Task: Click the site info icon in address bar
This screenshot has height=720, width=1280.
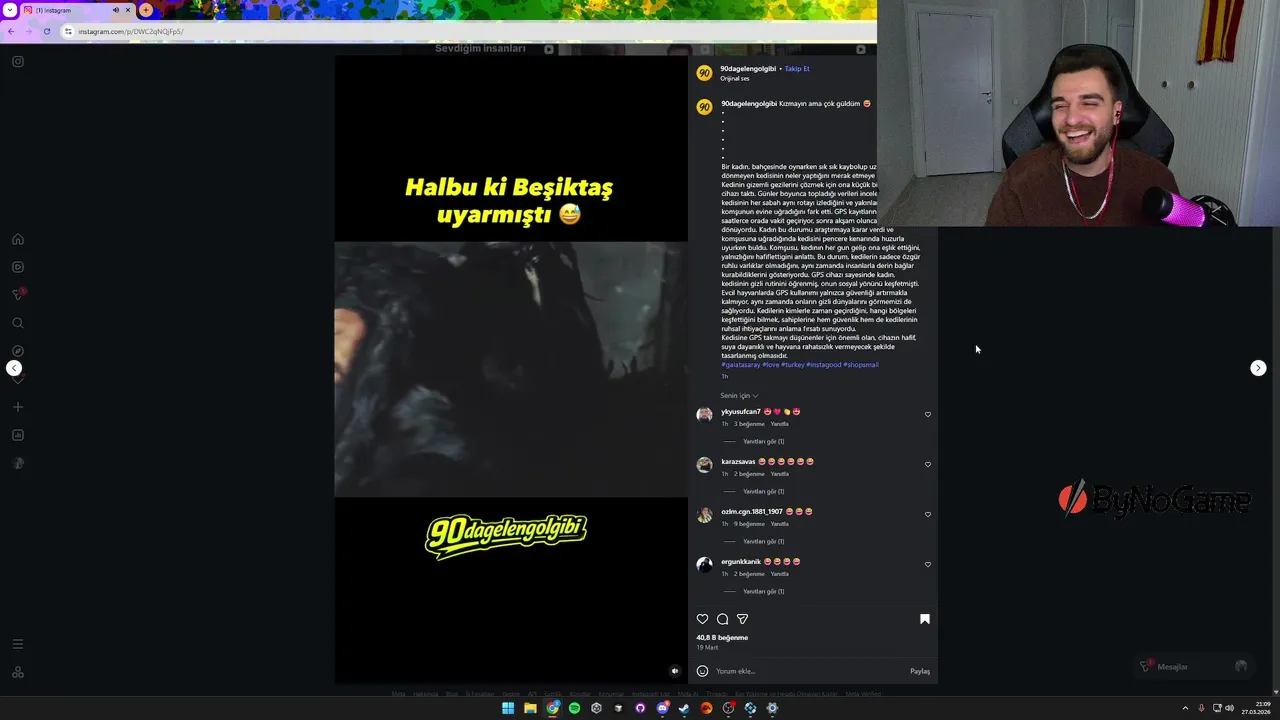Action: 68,31
